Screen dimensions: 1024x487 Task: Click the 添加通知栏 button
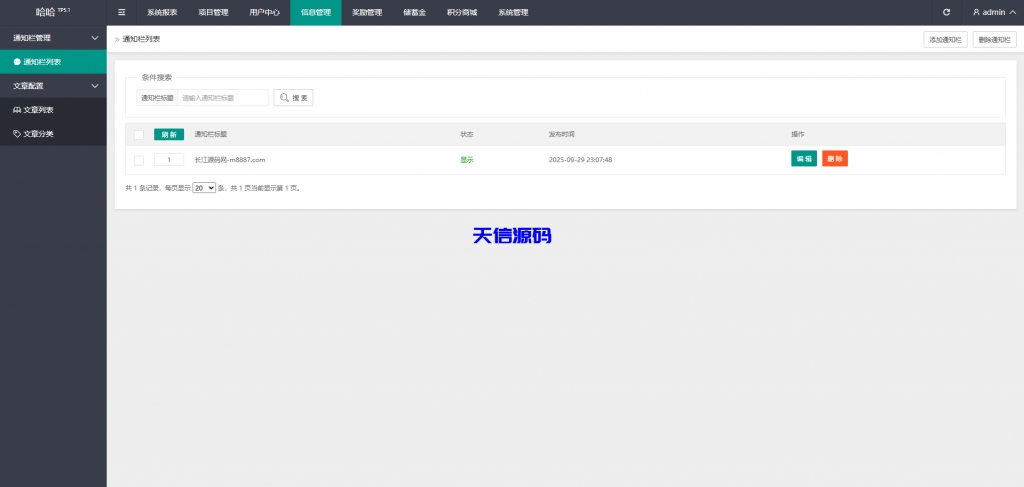point(945,39)
